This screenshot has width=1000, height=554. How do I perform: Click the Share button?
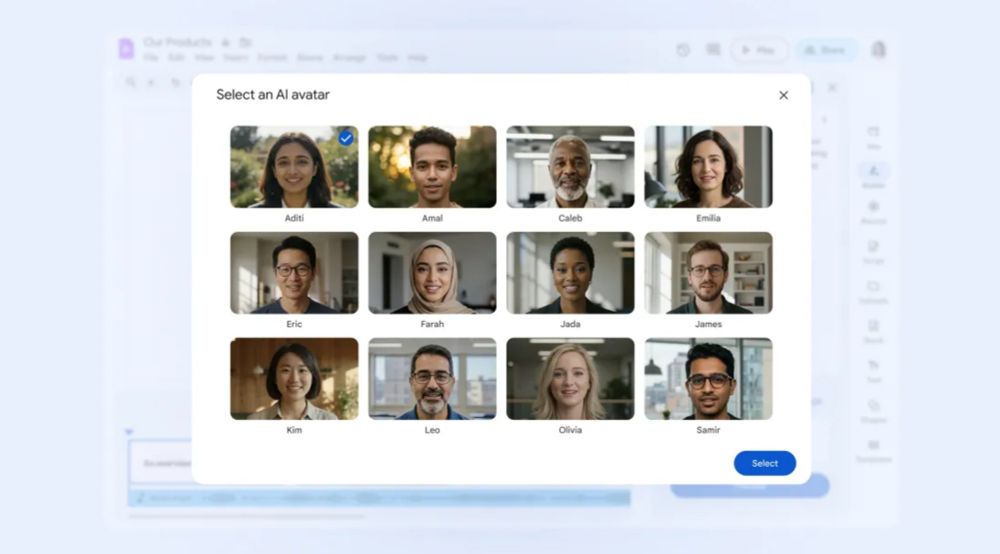click(826, 50)
